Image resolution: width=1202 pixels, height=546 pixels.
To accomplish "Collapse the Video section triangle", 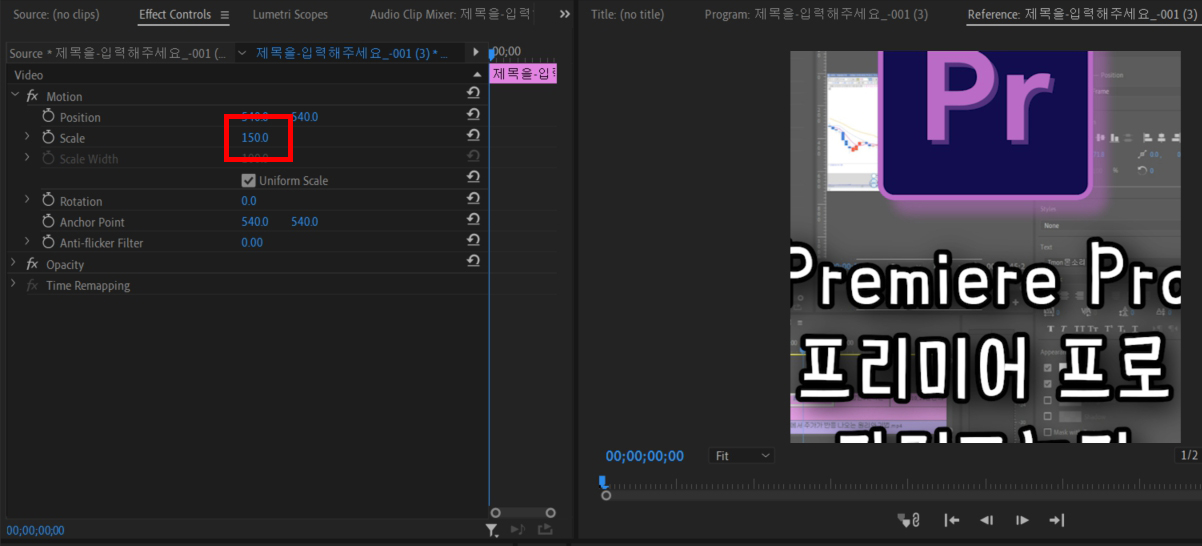I will (477, 75).
